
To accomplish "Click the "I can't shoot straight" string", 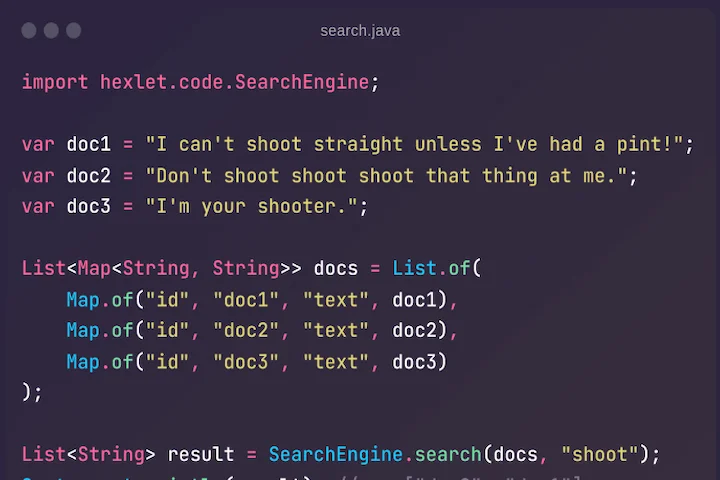I will click(x=414, y=144).
